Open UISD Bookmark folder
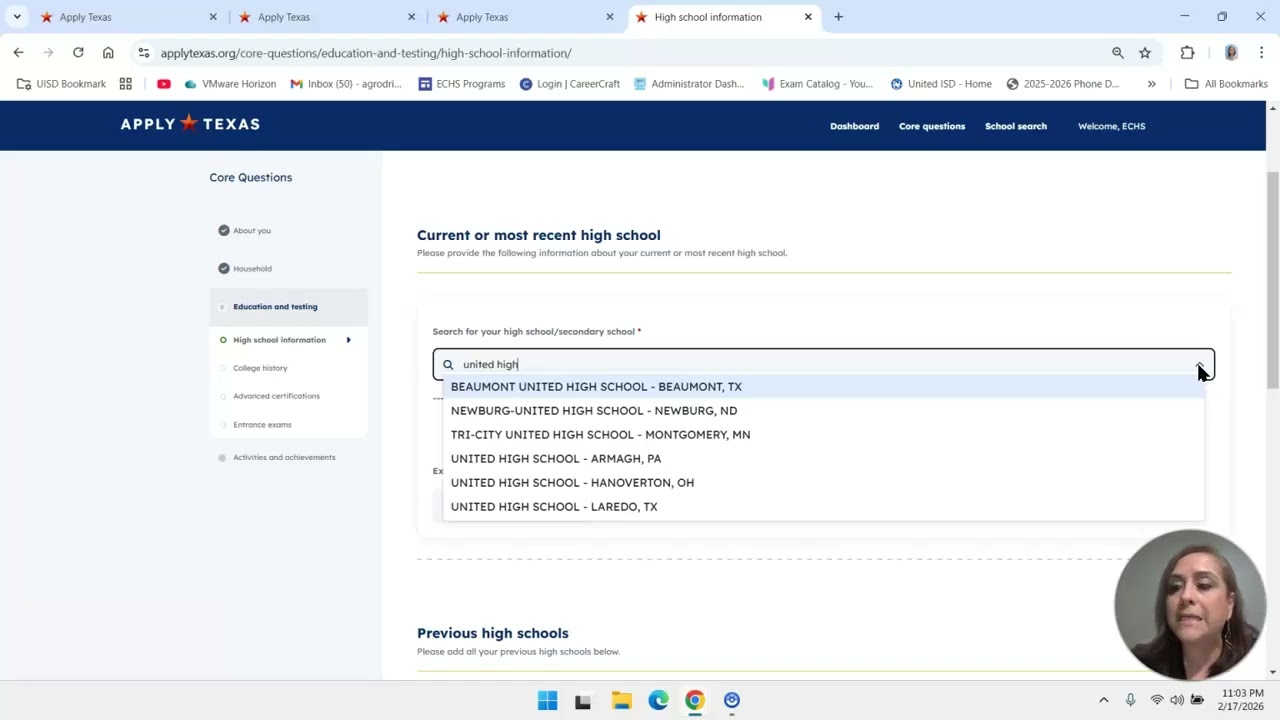This screenshot has height=720, width=1280. click(61, 84)
